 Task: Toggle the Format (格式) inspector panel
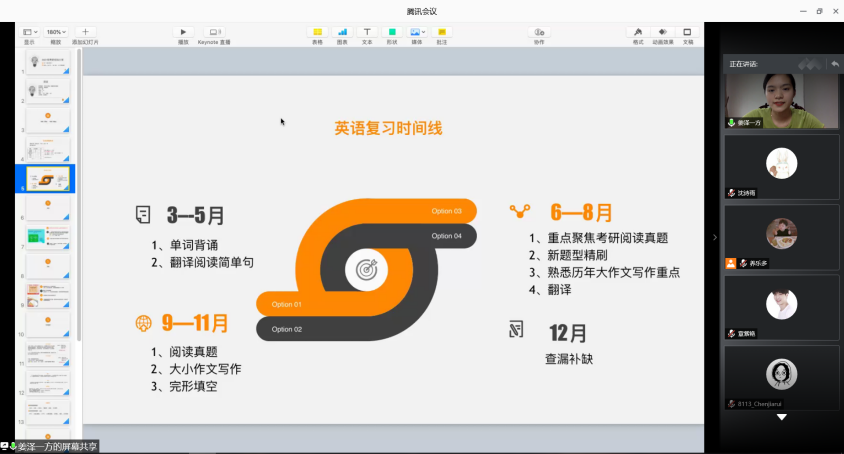click(637, 32)
